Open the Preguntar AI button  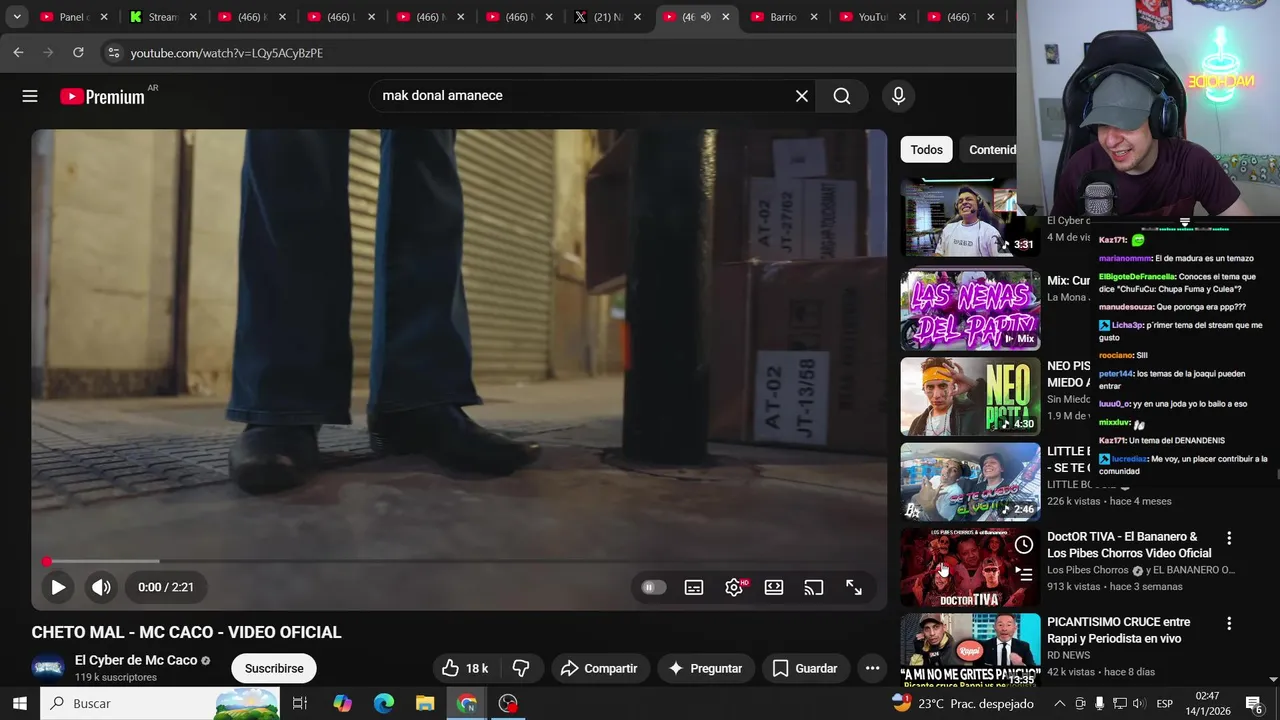point(705,668)
